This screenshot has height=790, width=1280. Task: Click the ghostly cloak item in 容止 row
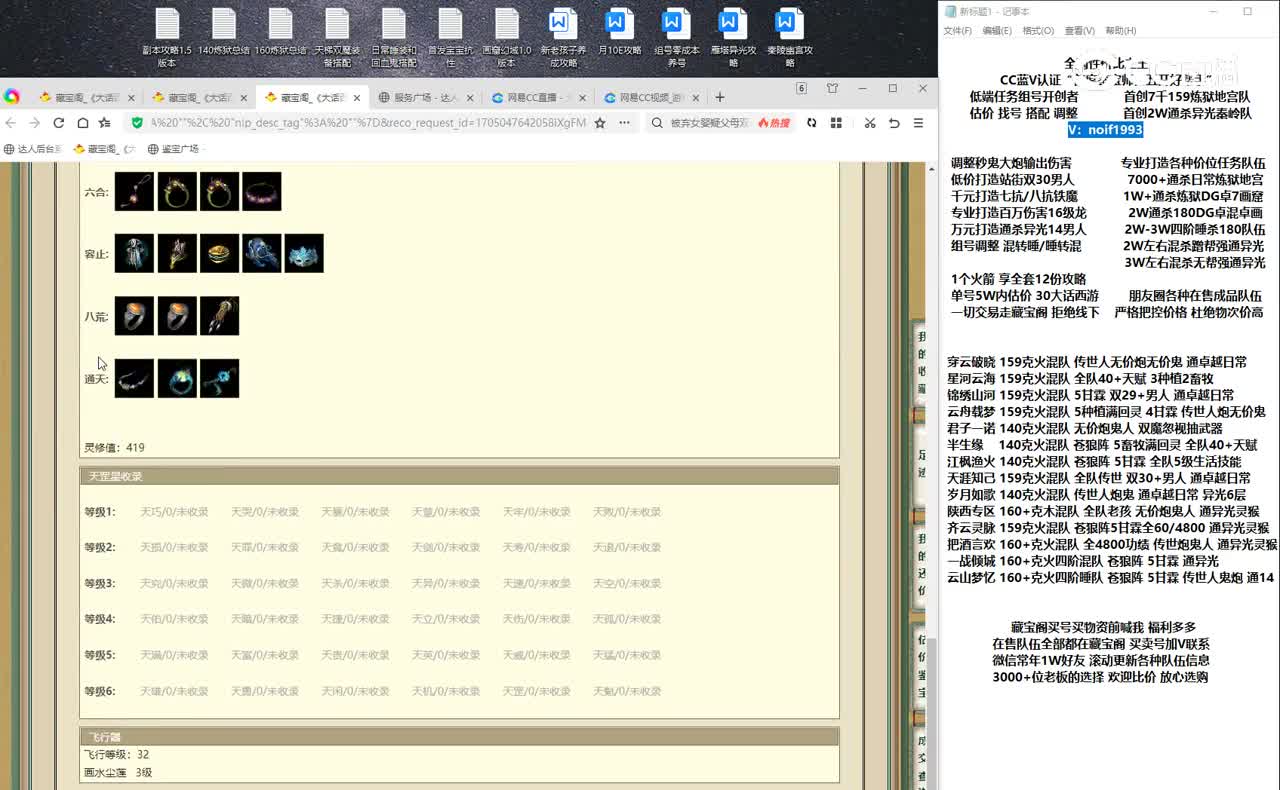click(x=134, y=254)
